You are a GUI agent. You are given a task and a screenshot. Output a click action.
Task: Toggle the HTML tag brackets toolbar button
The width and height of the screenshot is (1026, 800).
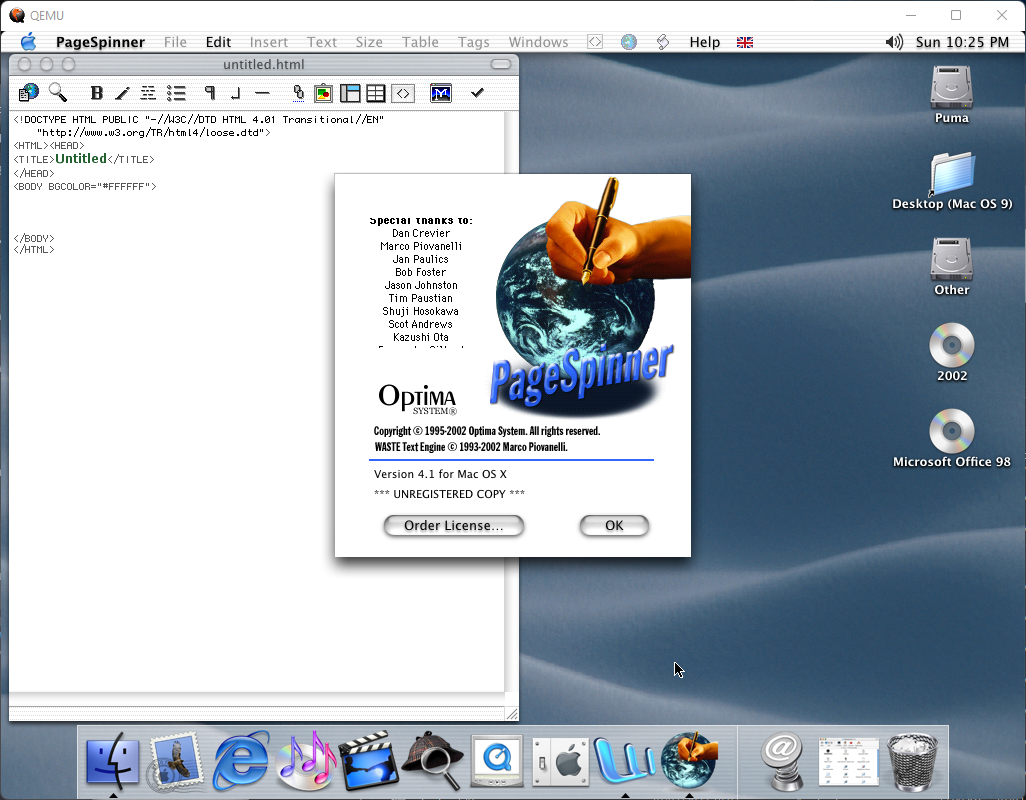(403, 93)
